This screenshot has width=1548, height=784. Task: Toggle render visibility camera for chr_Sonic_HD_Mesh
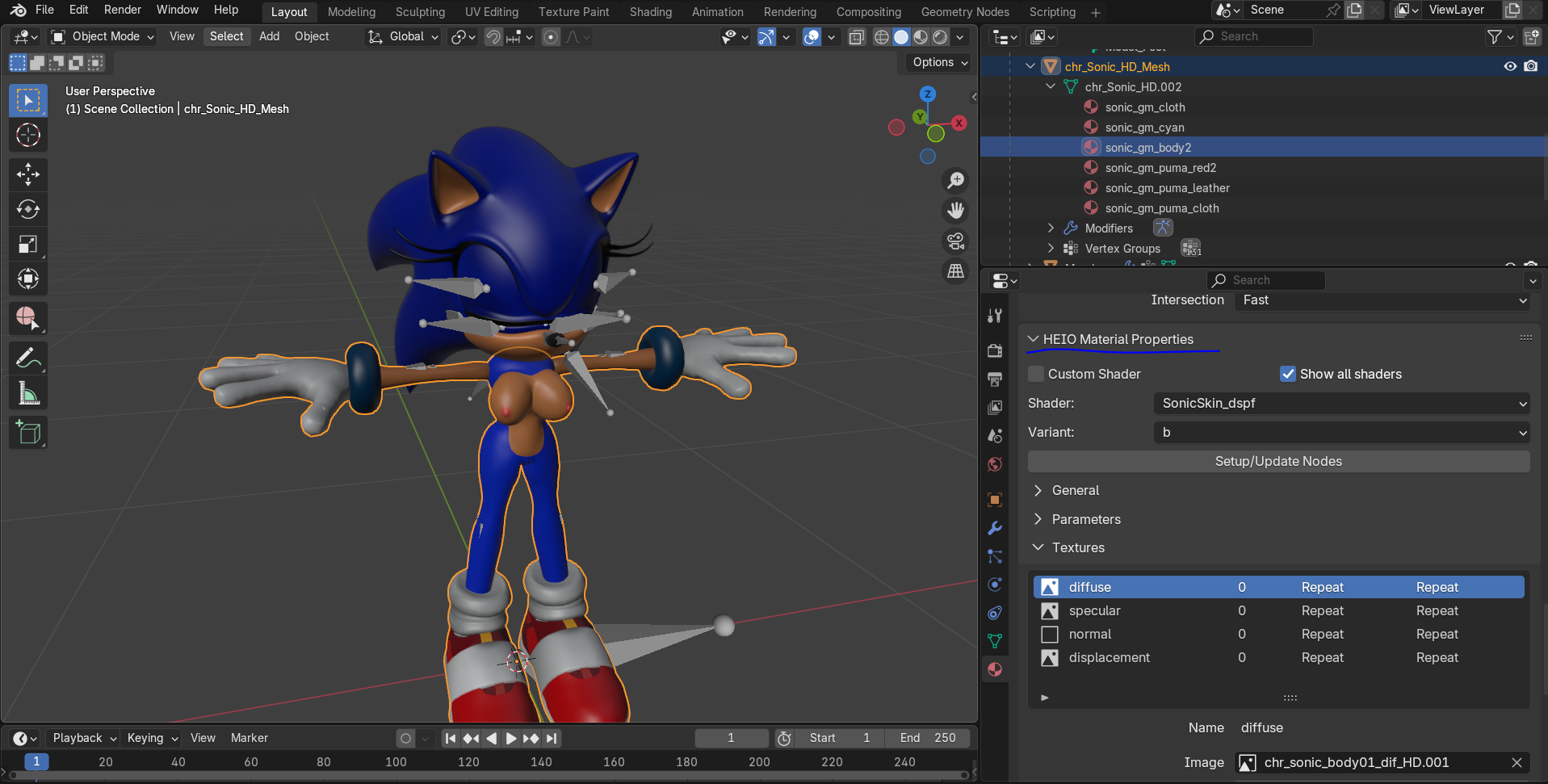1530,66
